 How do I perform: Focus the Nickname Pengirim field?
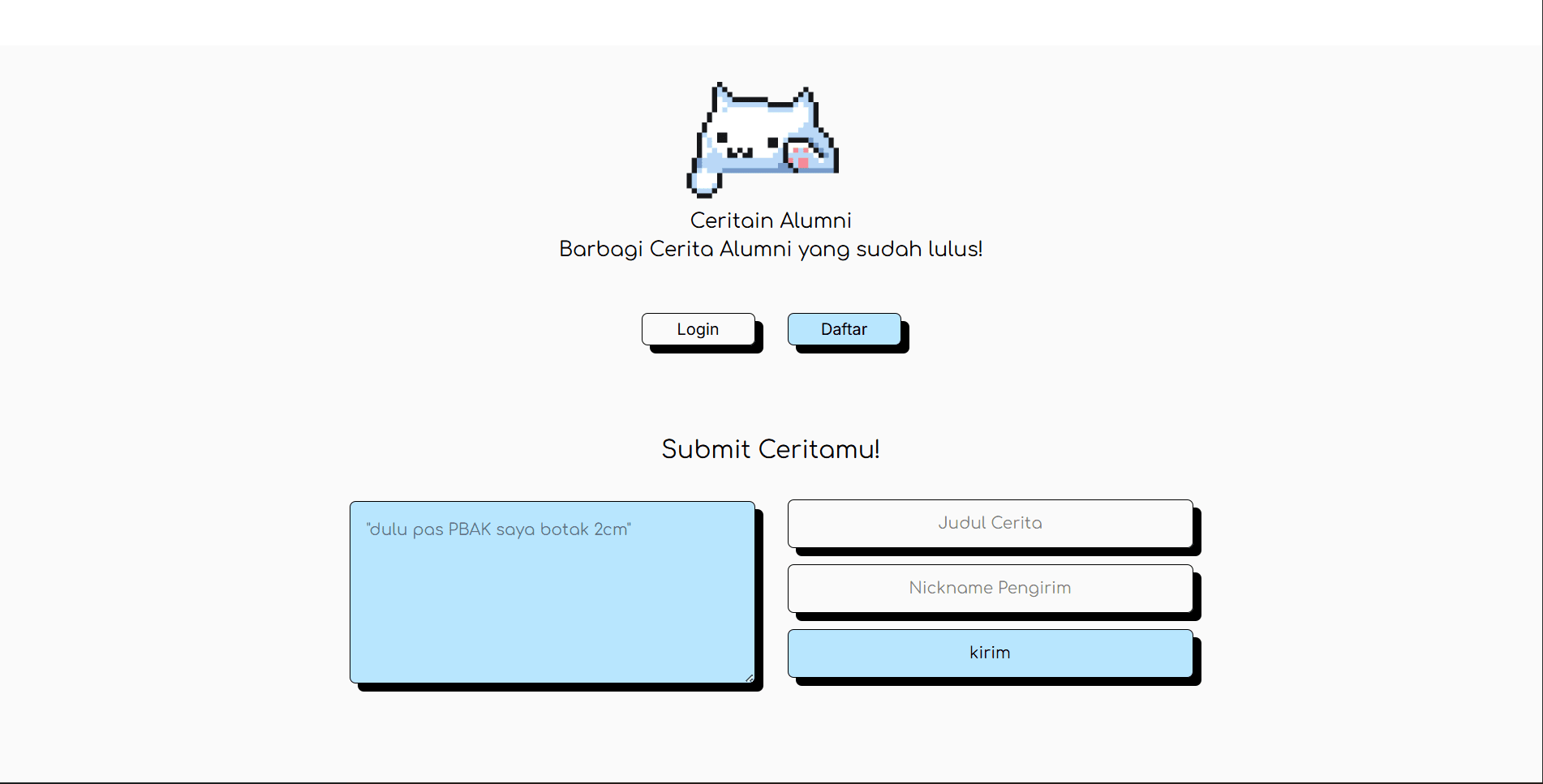coord(990,588)
